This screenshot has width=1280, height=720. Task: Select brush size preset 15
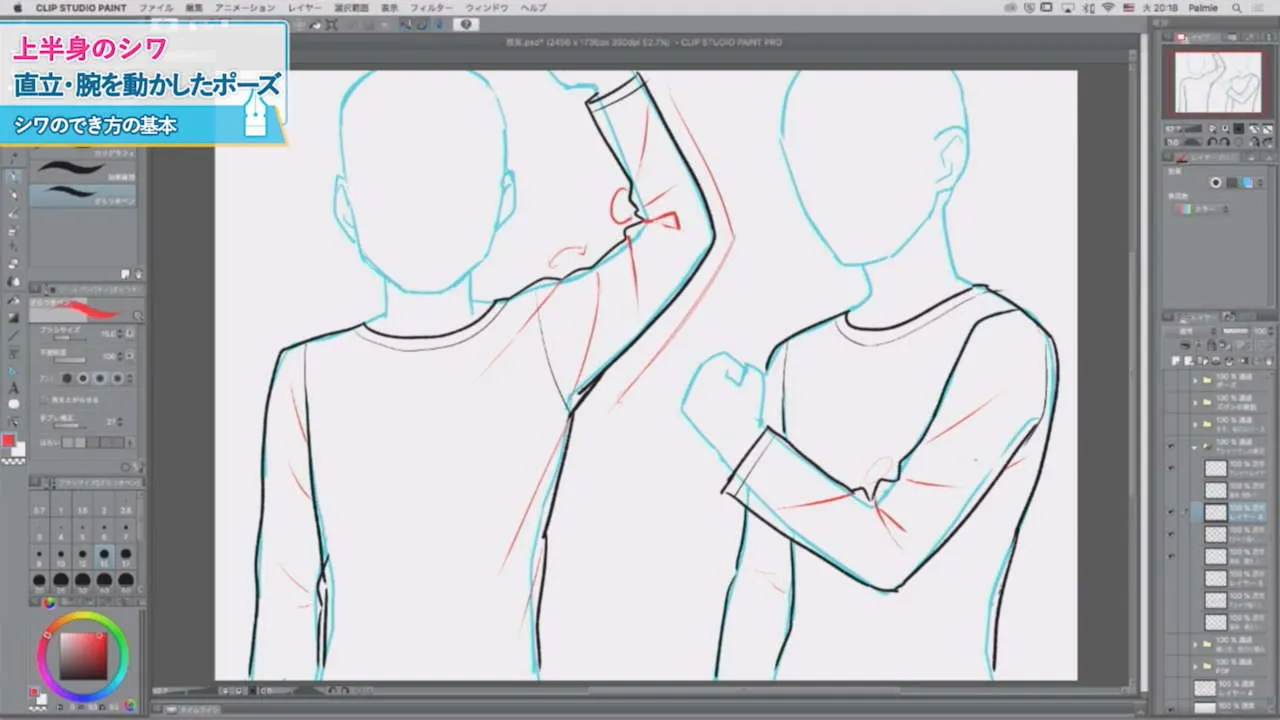[104, 557]
